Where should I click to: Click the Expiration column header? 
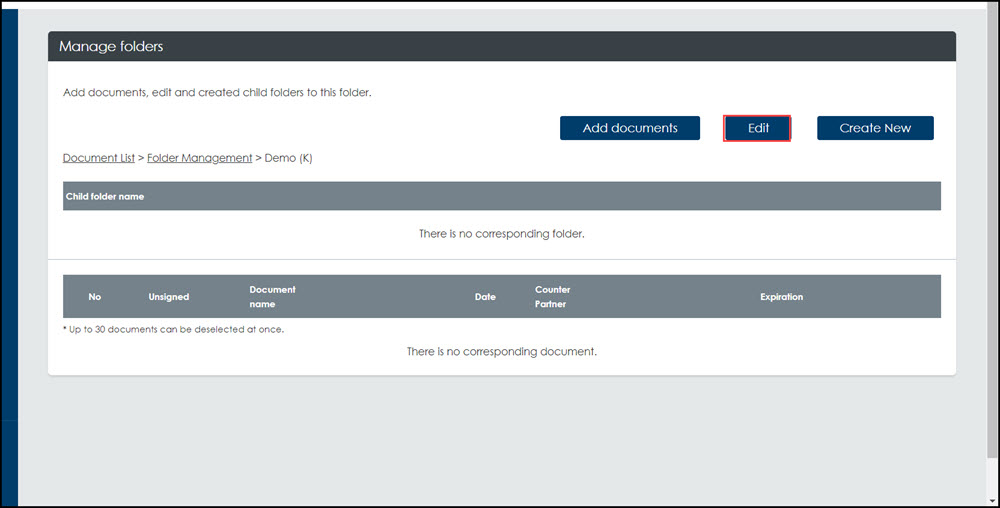tap(781, 297)
